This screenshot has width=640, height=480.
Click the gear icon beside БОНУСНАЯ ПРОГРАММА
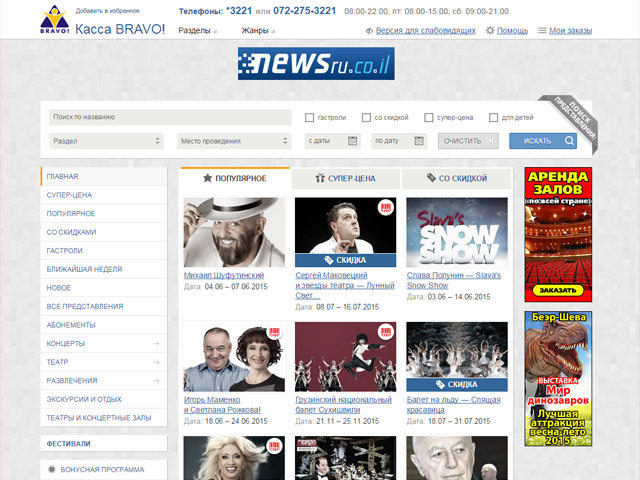(x=52, y=469)
